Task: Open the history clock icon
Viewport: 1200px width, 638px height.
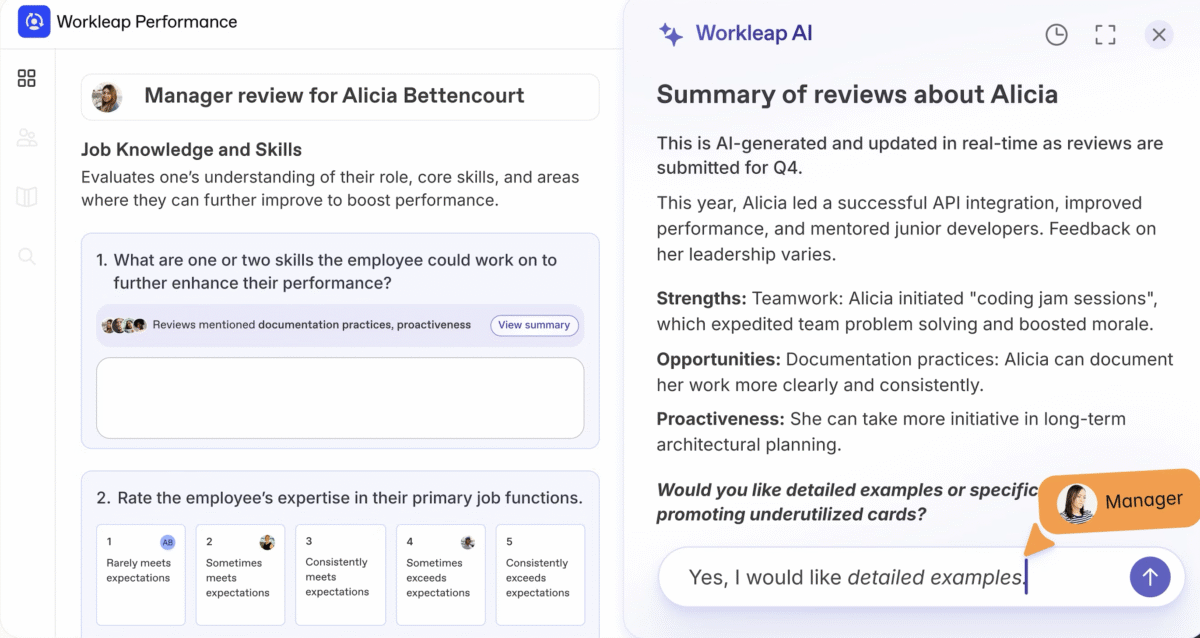Action: pos(1056,35)
